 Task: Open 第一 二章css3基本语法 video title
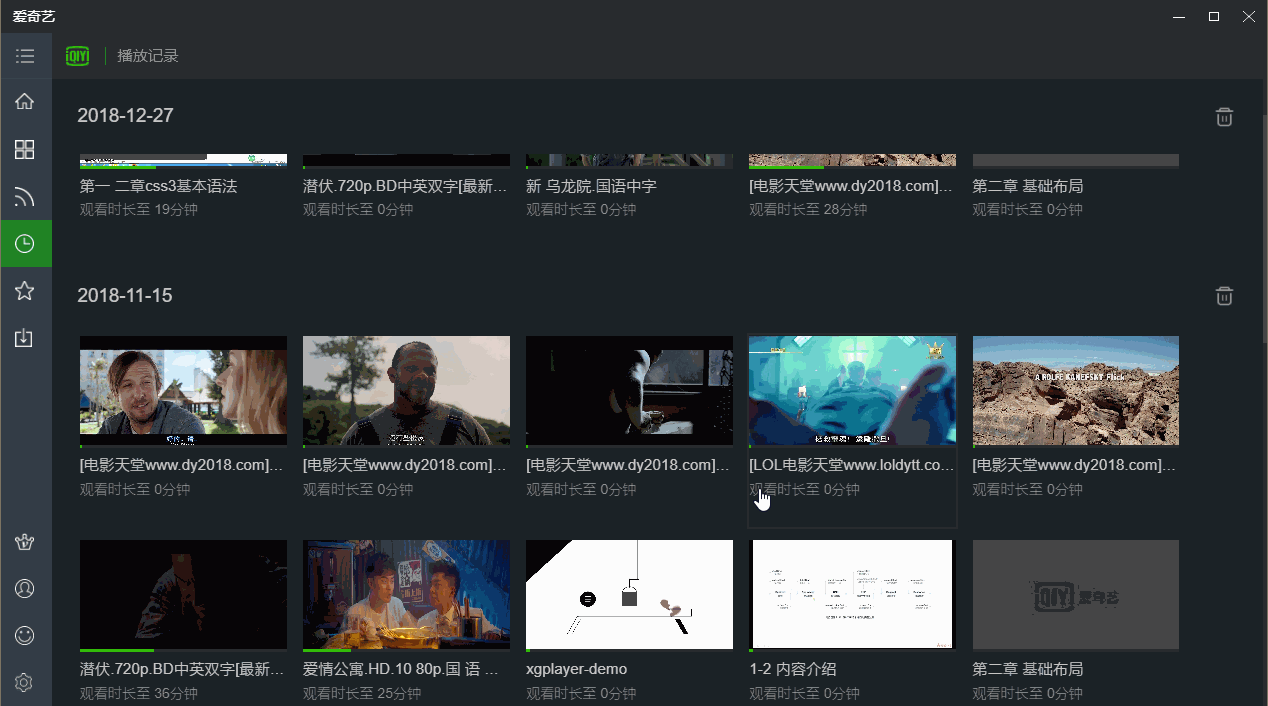pos(159,186)
